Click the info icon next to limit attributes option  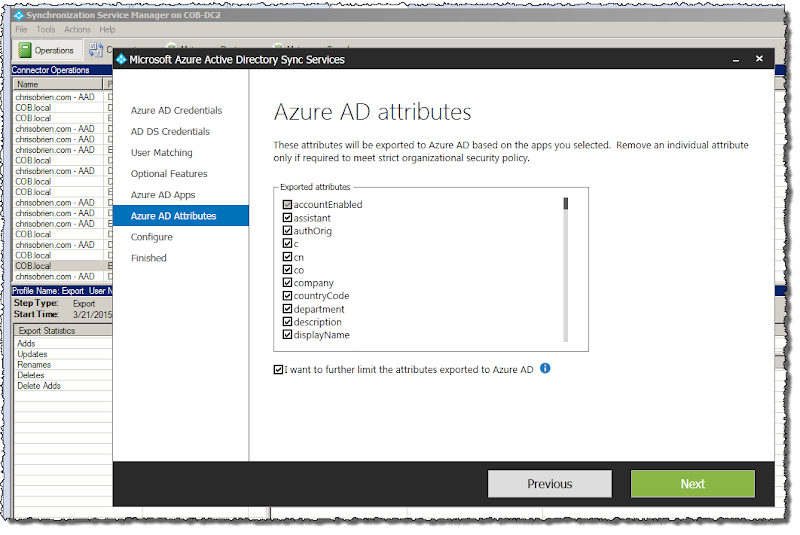pyautogui.click(x=545, y=368)
